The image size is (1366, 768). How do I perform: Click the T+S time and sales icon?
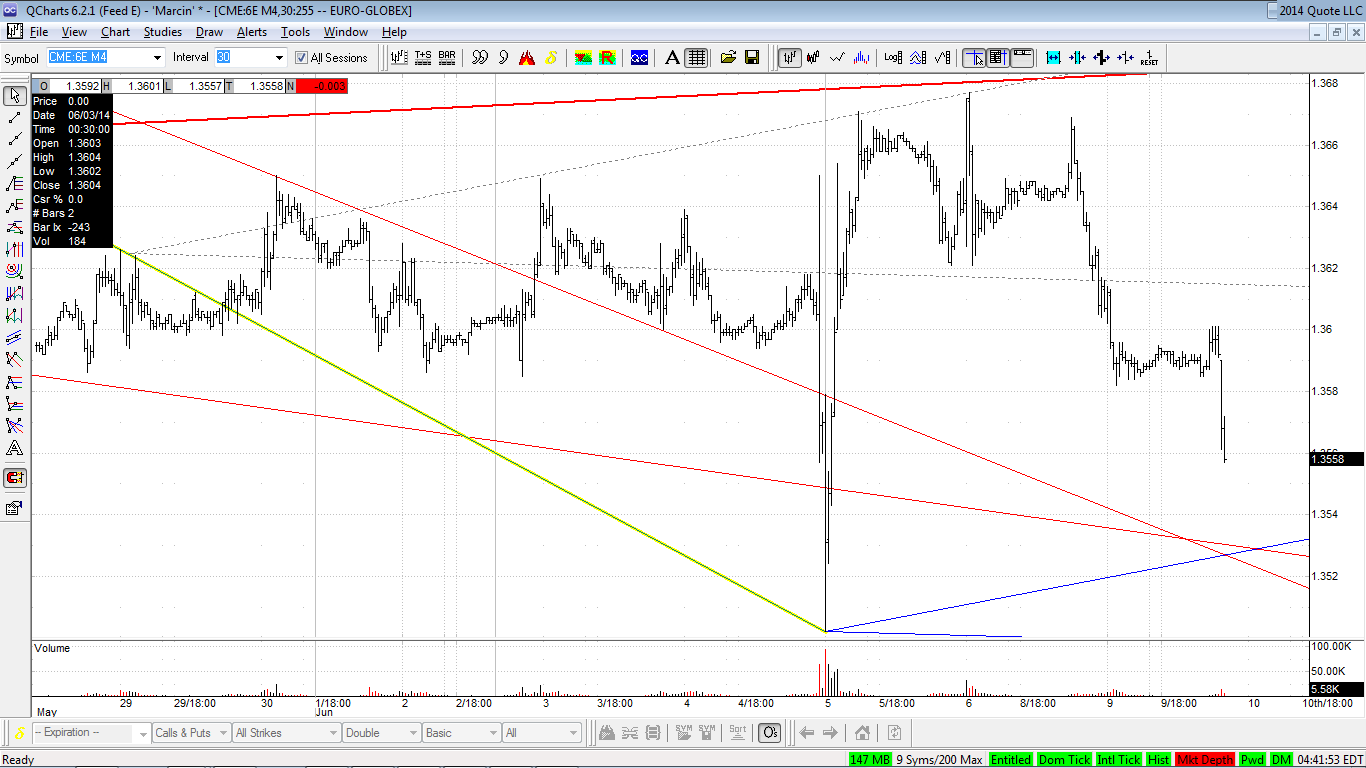(x=423, y=58)
